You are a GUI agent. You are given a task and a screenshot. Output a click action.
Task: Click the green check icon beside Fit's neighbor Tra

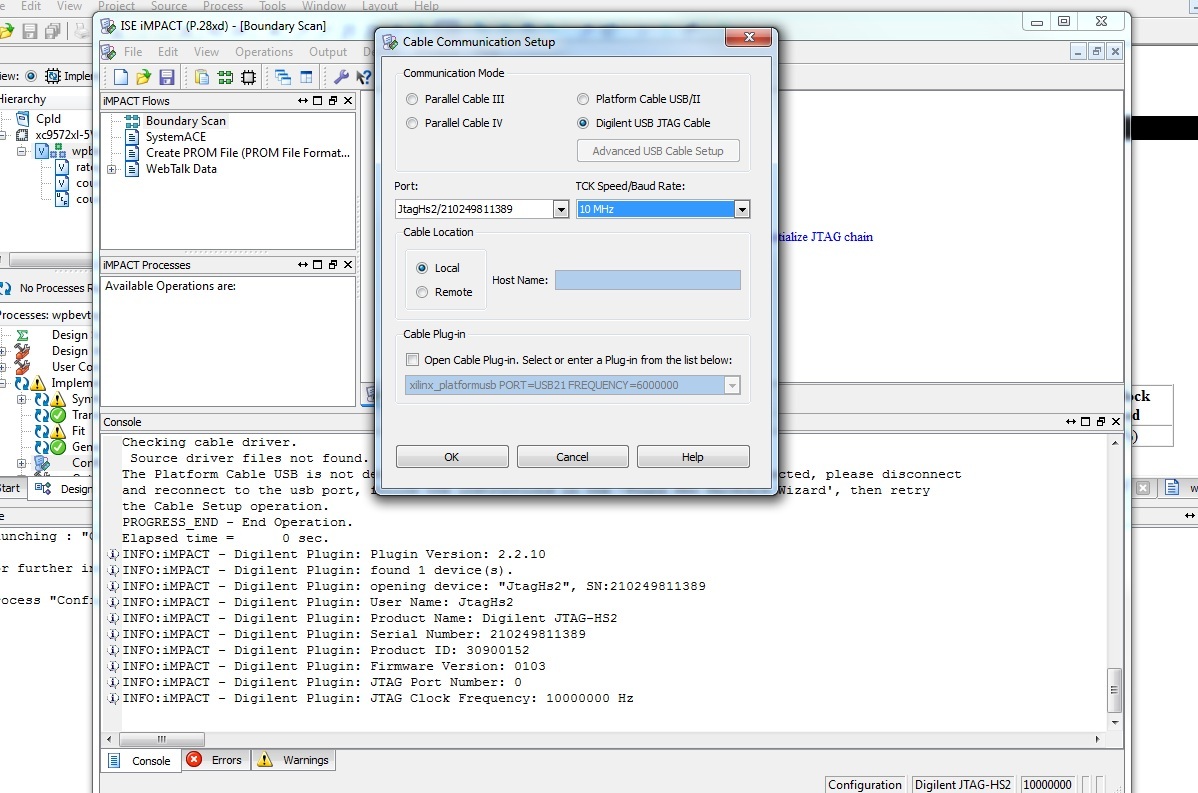pos(58,415)
